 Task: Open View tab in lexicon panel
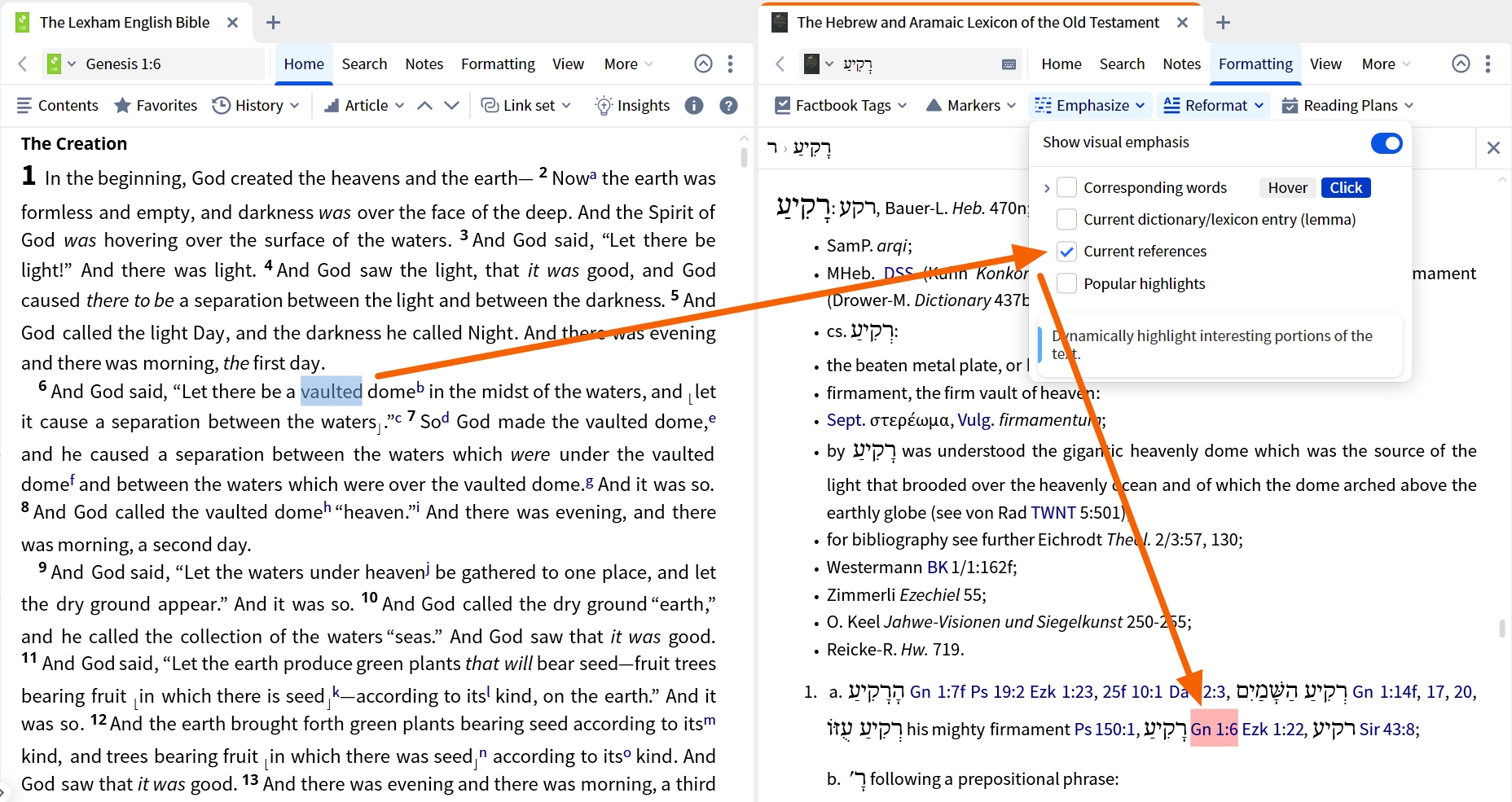[1325, 64]
